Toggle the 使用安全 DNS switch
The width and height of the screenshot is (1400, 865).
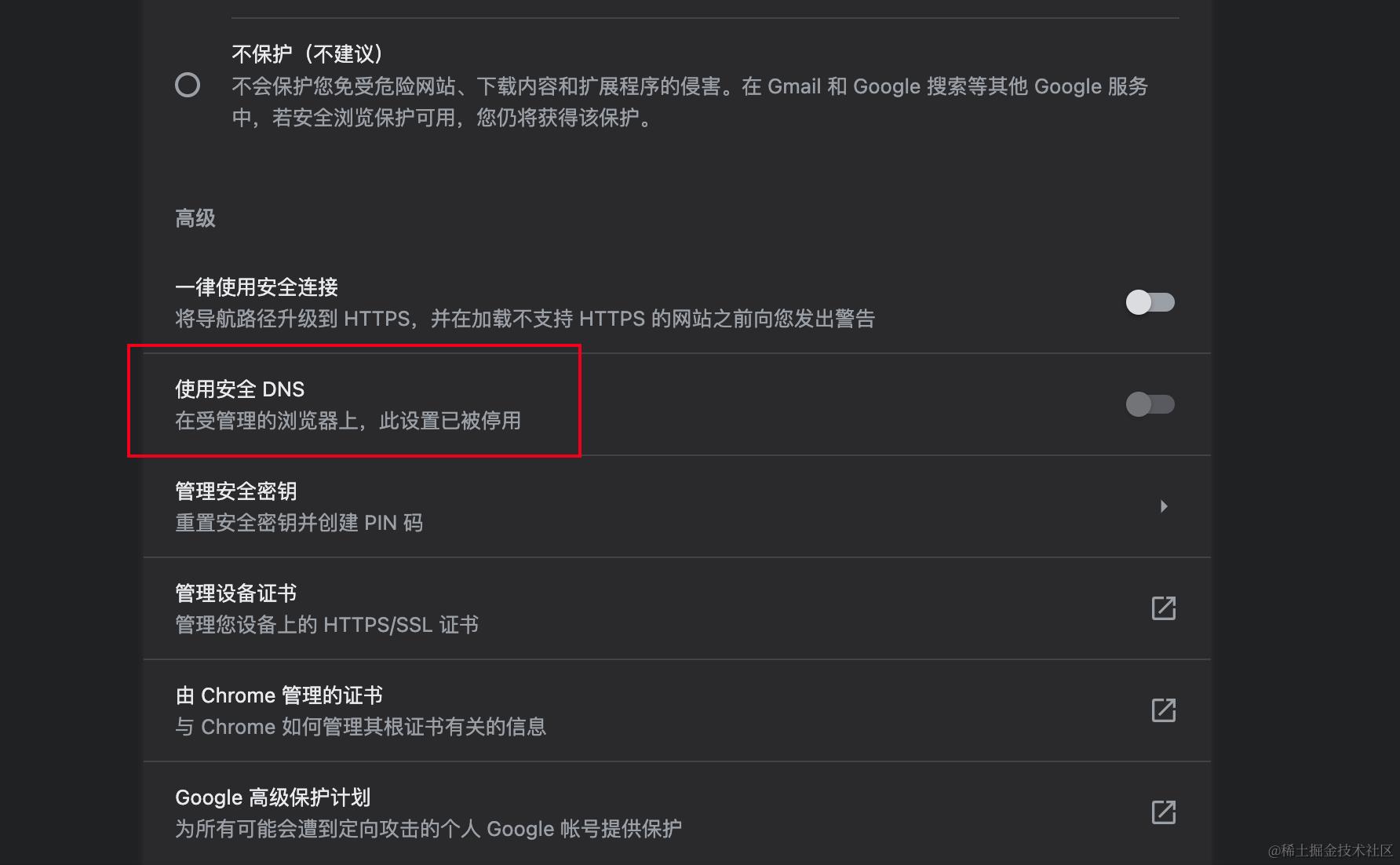(1150, 404)
